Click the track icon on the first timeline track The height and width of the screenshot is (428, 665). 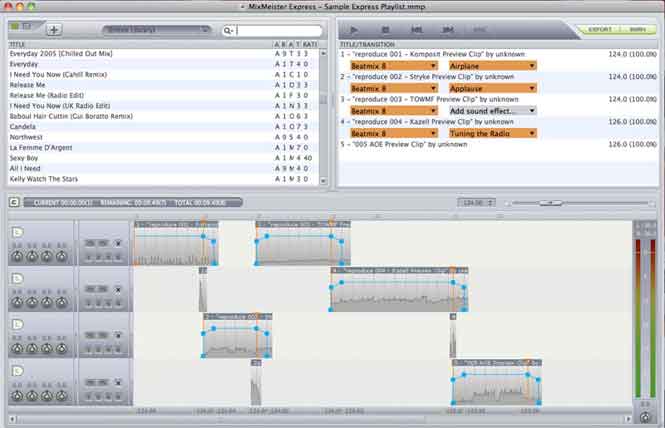pyautogui.click(x=17, y=232)
